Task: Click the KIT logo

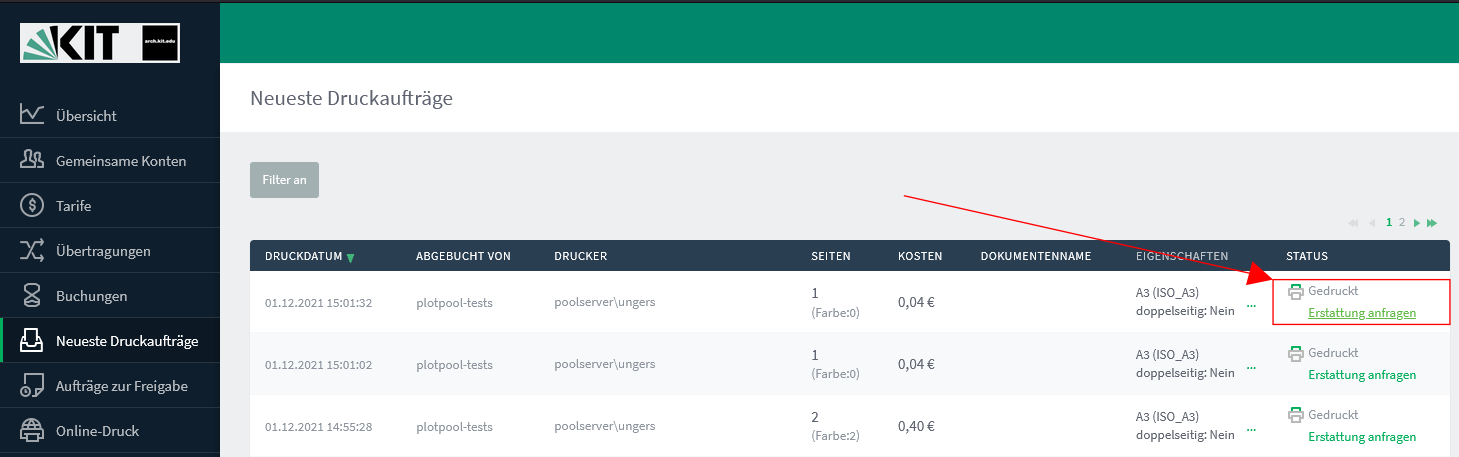Action: tap(100, 43)
